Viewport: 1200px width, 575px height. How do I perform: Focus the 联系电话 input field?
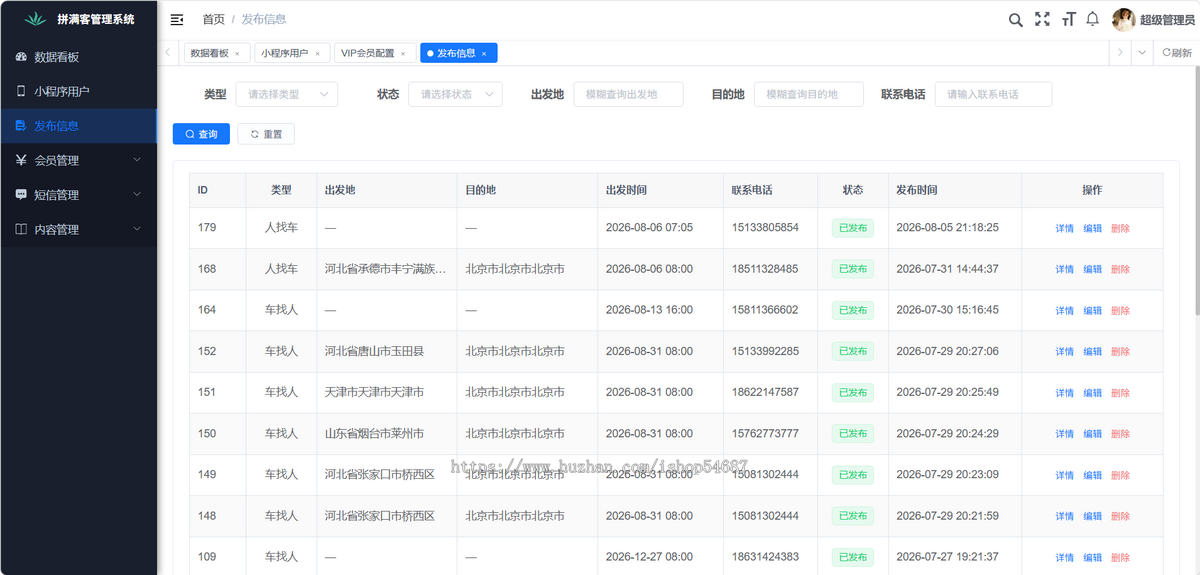coord(993,94)
